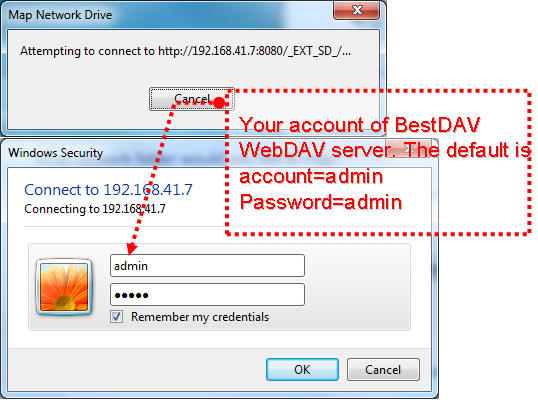Image resolution: width=538 pixels, height=400 pixels.
Task: Click the red Your account of BestDAV text
Action: tap(360, 125)
